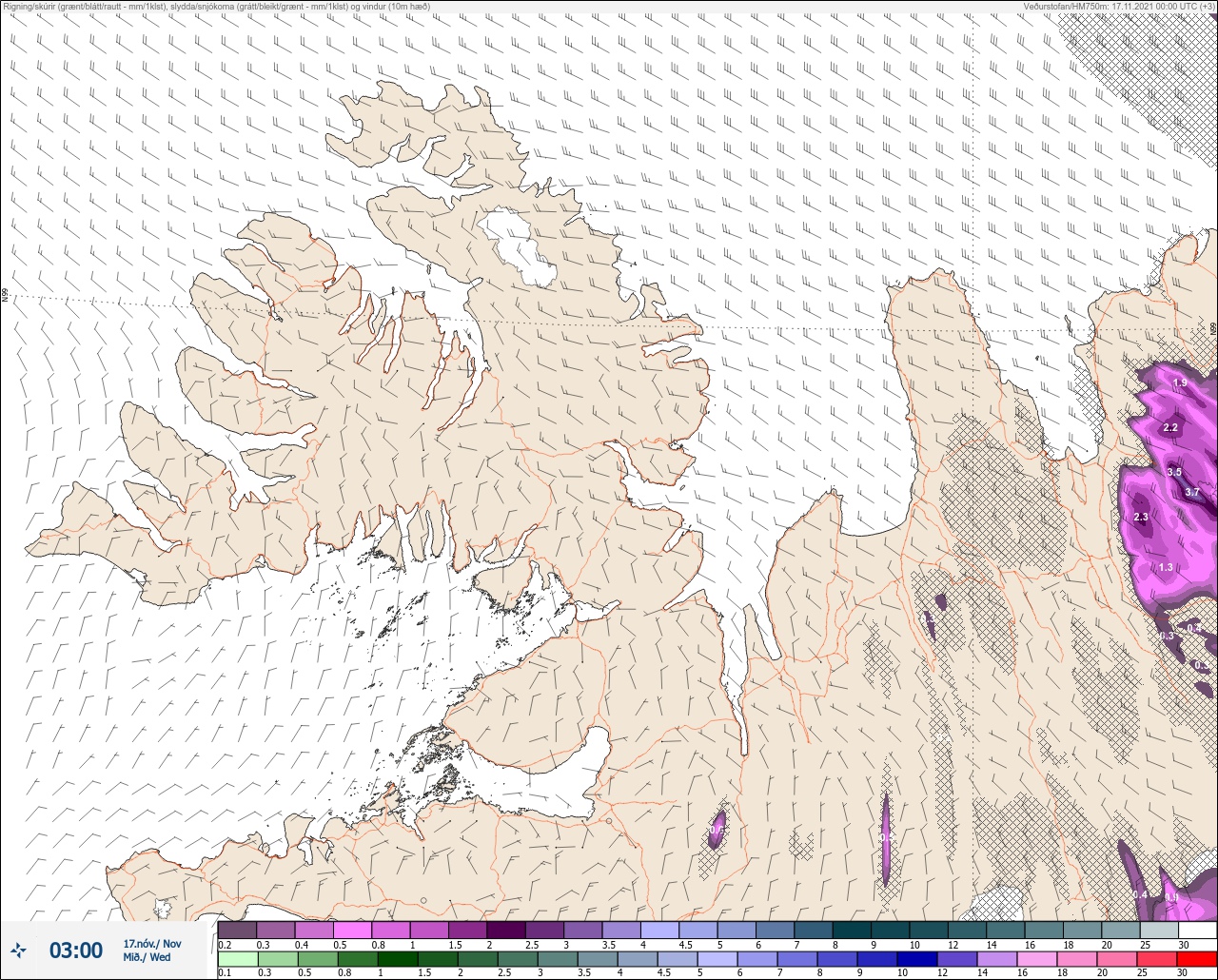
Task: Click the 2.2 precipitation value on map
Action: click(1170, 428)
